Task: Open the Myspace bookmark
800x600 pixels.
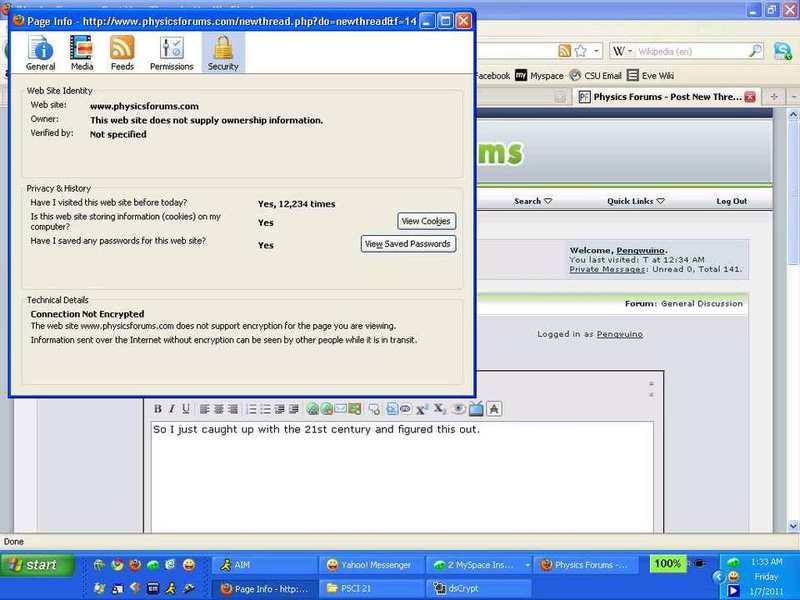Action: coord(539,76)
